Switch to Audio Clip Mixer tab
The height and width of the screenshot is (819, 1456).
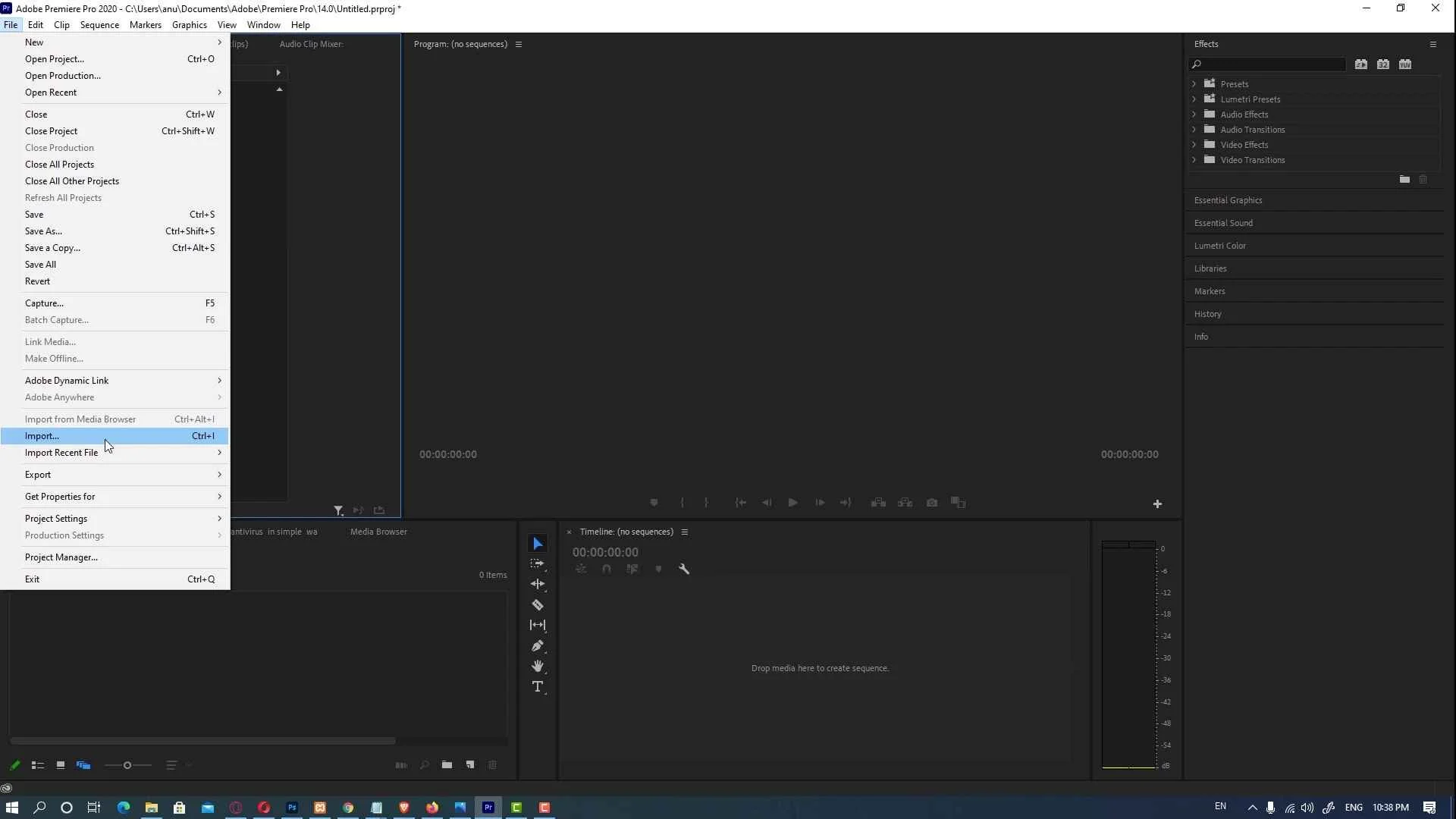311,44
